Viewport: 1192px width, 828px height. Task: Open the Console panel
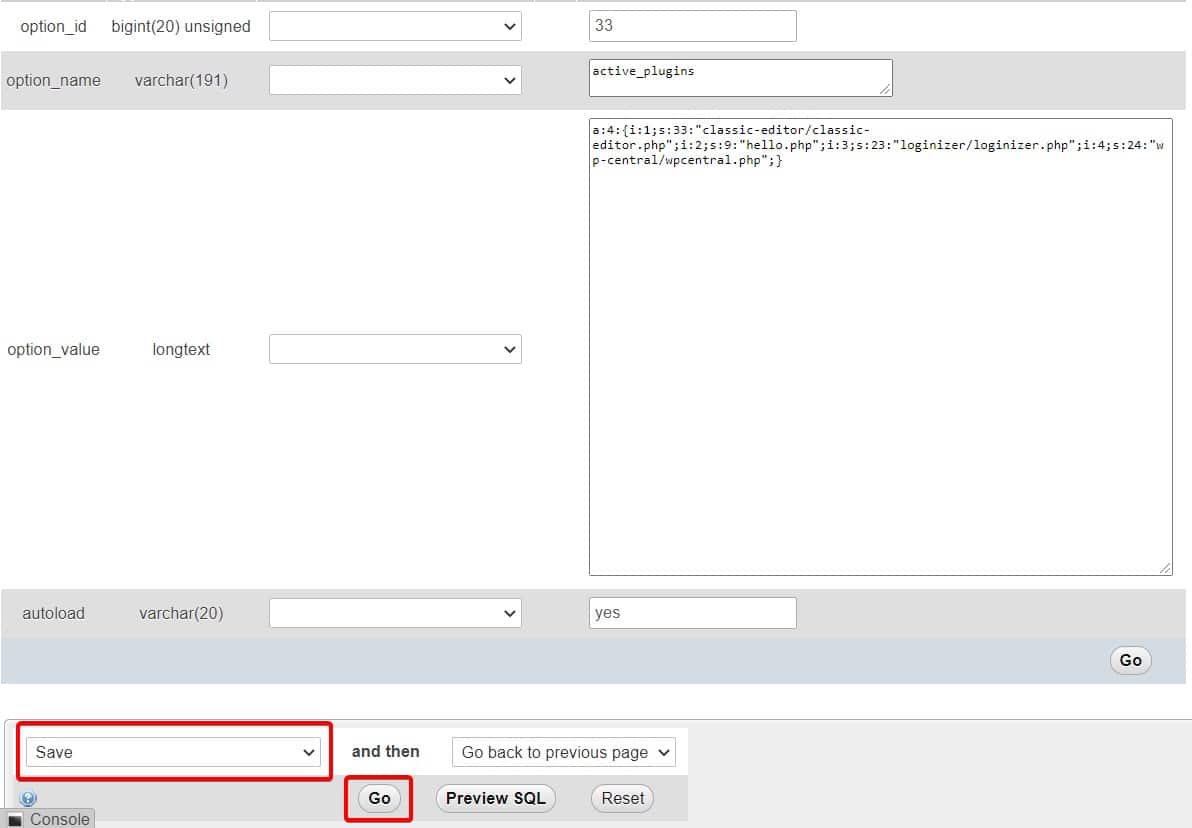click(49, 819)
